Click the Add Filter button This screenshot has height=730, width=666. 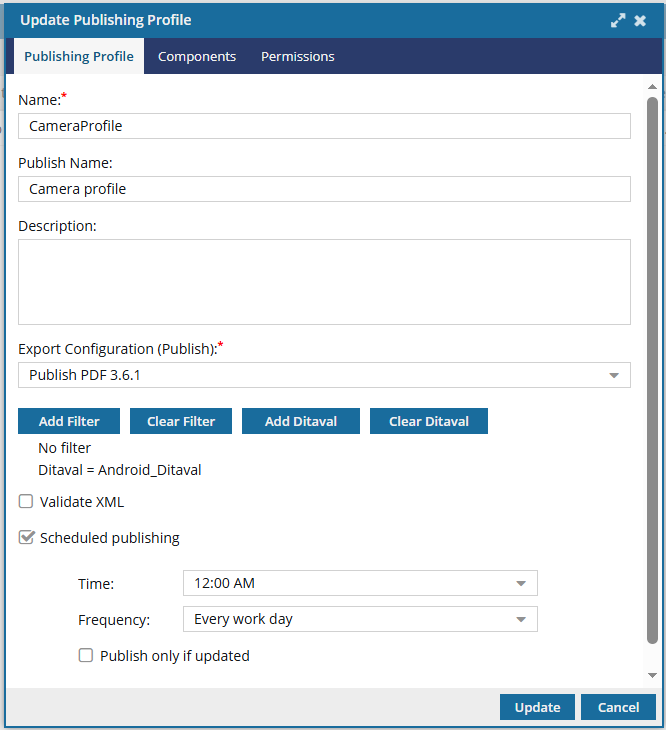click(69, 421)
